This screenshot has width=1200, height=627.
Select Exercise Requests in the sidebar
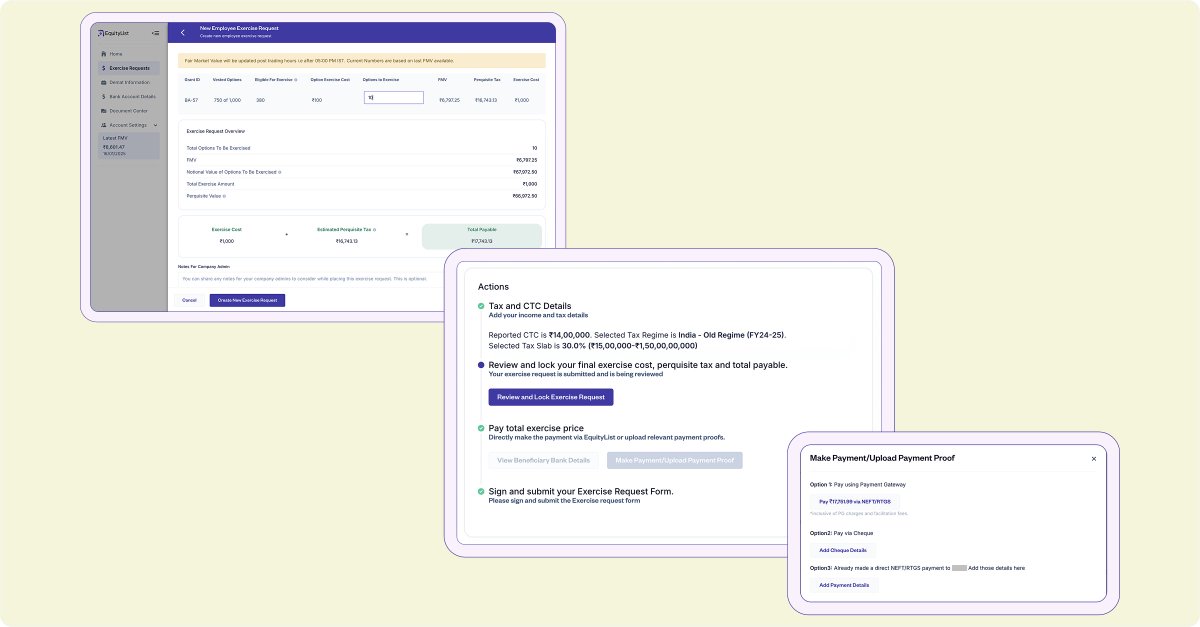[129, 68]
